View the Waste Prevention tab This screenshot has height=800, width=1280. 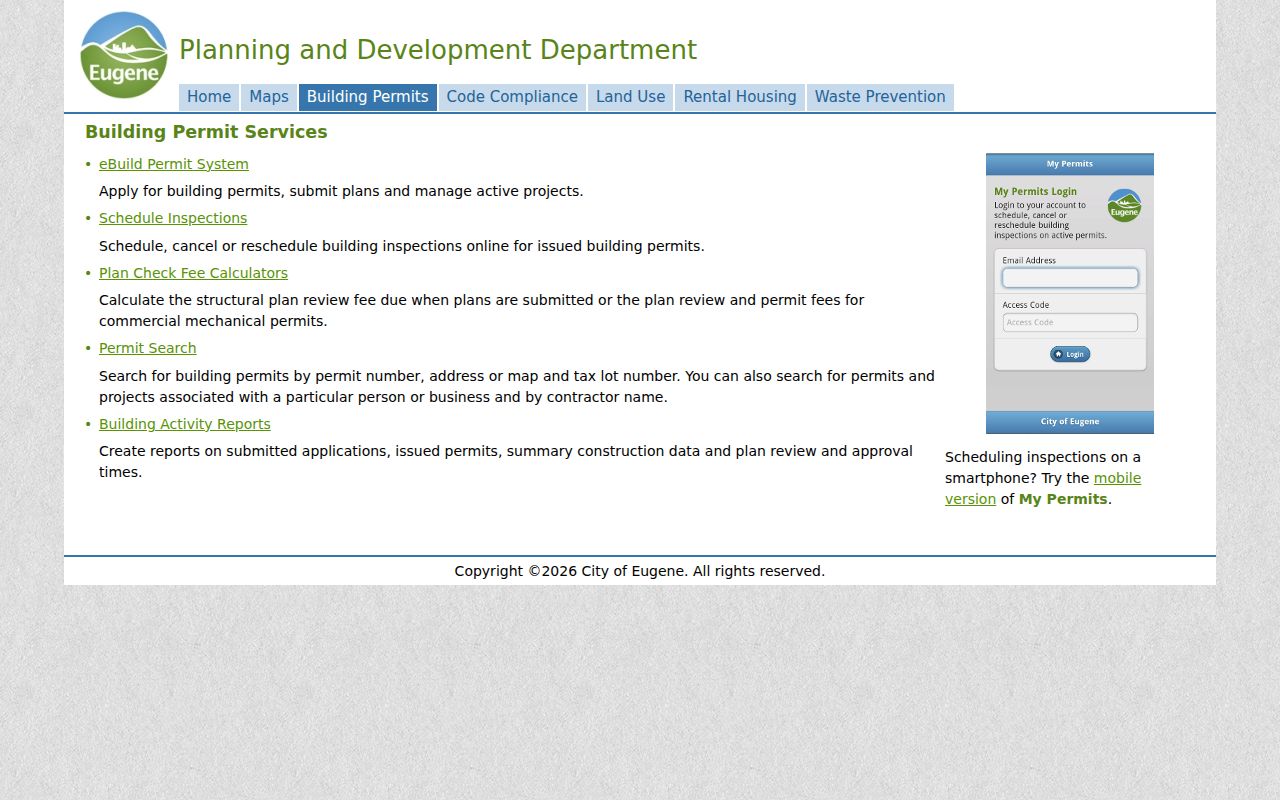[x=880, y=97]
